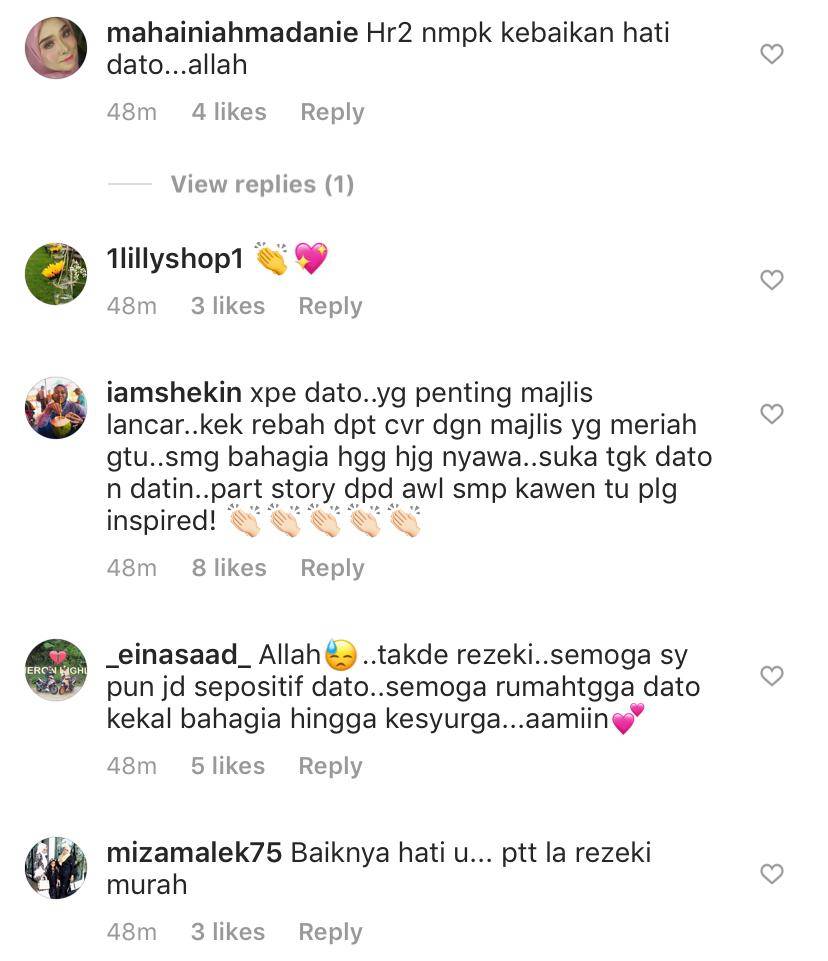Tap the heart next to _einasaad_'s comment
Screen dimensions: 828x961
coord(772,676)
